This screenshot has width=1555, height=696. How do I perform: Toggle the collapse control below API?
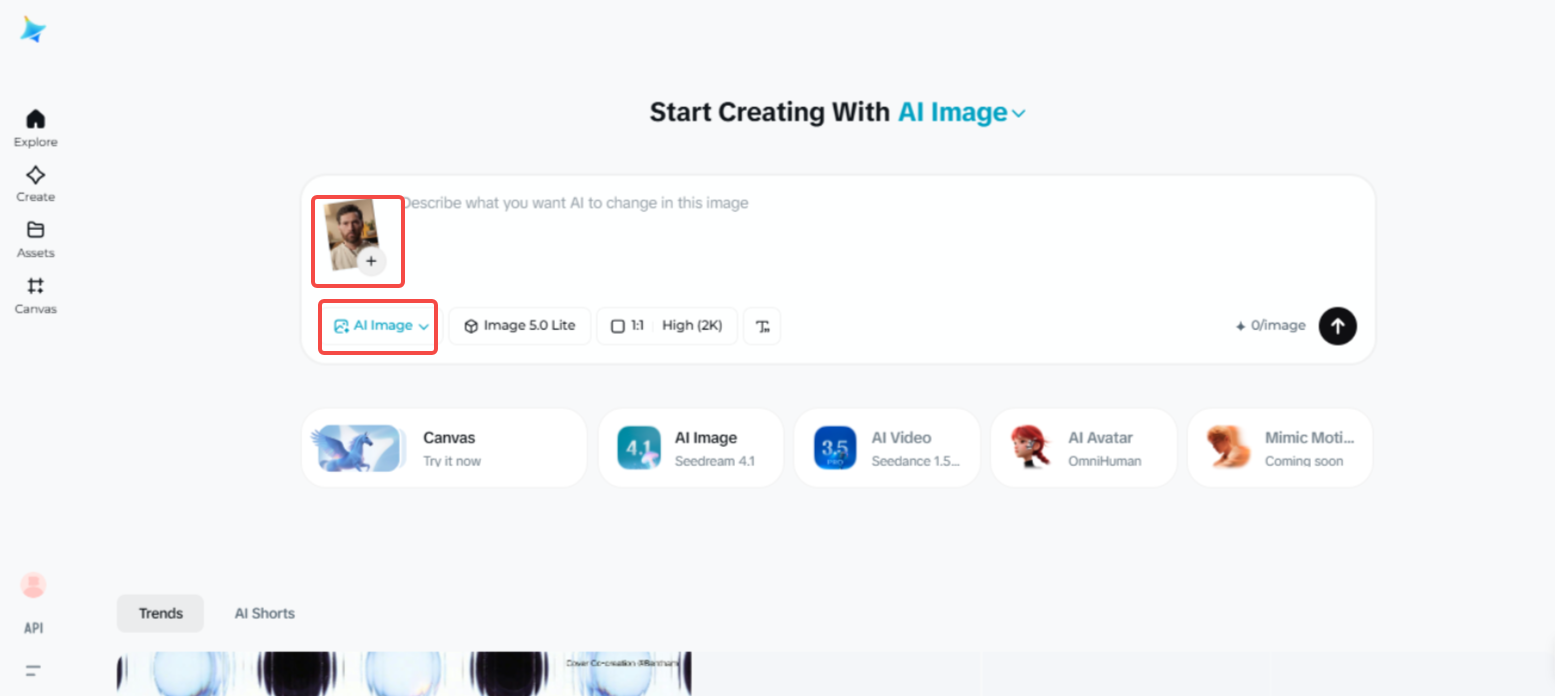point(33,670)
